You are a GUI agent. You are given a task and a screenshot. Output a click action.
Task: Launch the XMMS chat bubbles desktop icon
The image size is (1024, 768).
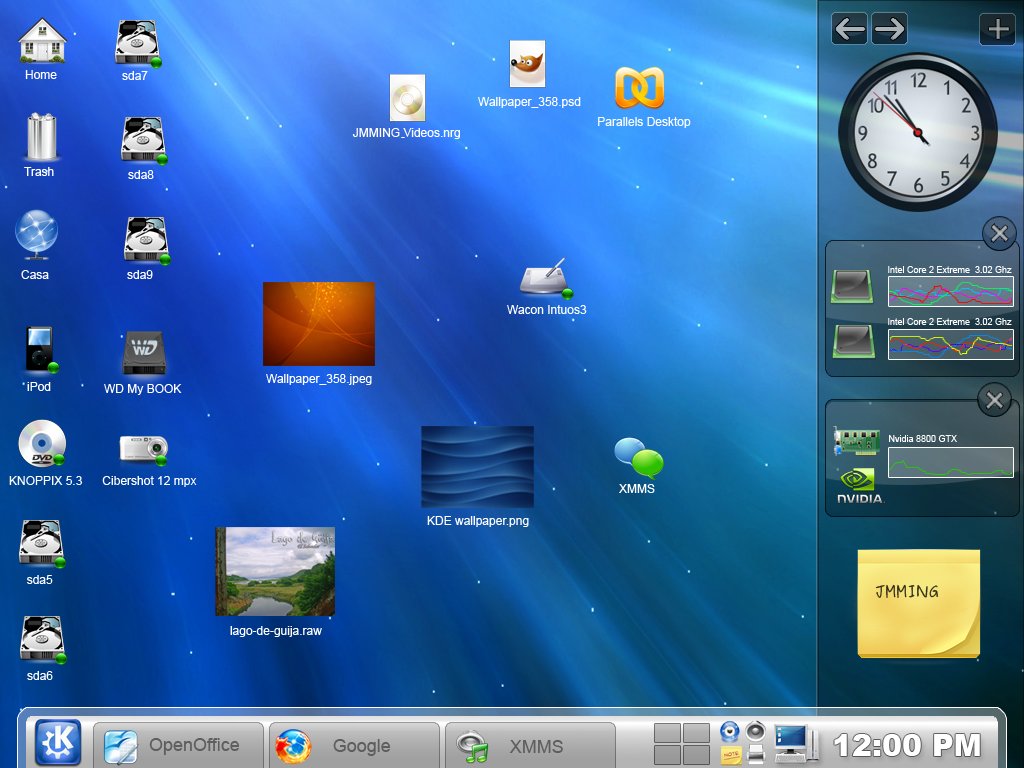pyautogui.click(x=638, y=456)
